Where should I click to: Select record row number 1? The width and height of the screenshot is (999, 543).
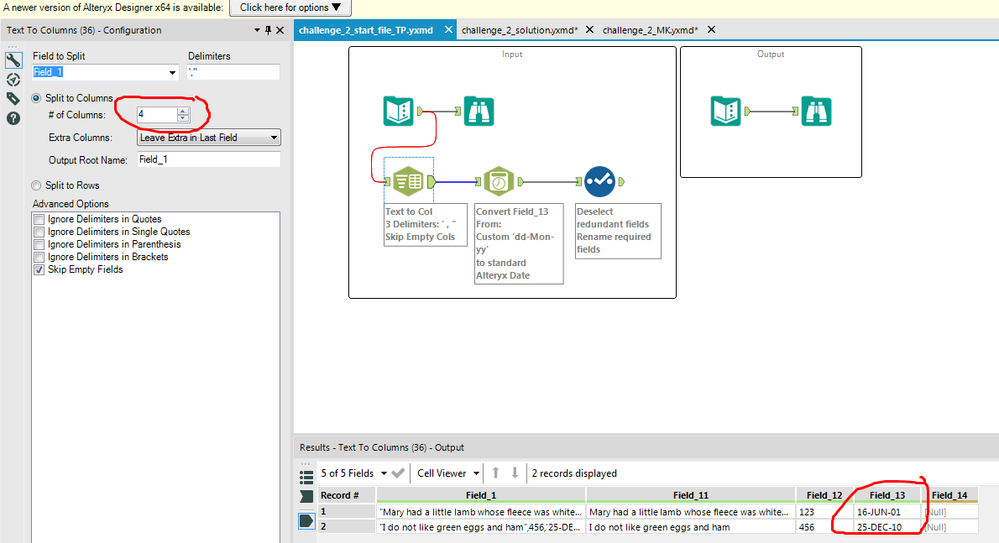click(347, 512)
